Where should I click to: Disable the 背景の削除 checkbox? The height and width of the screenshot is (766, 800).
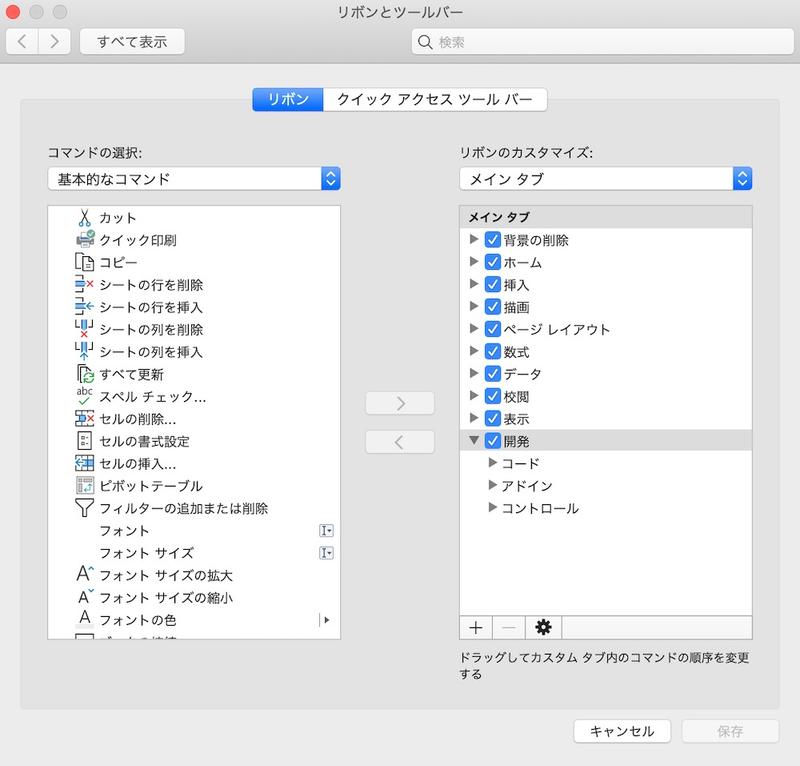(x=492, y=240)
